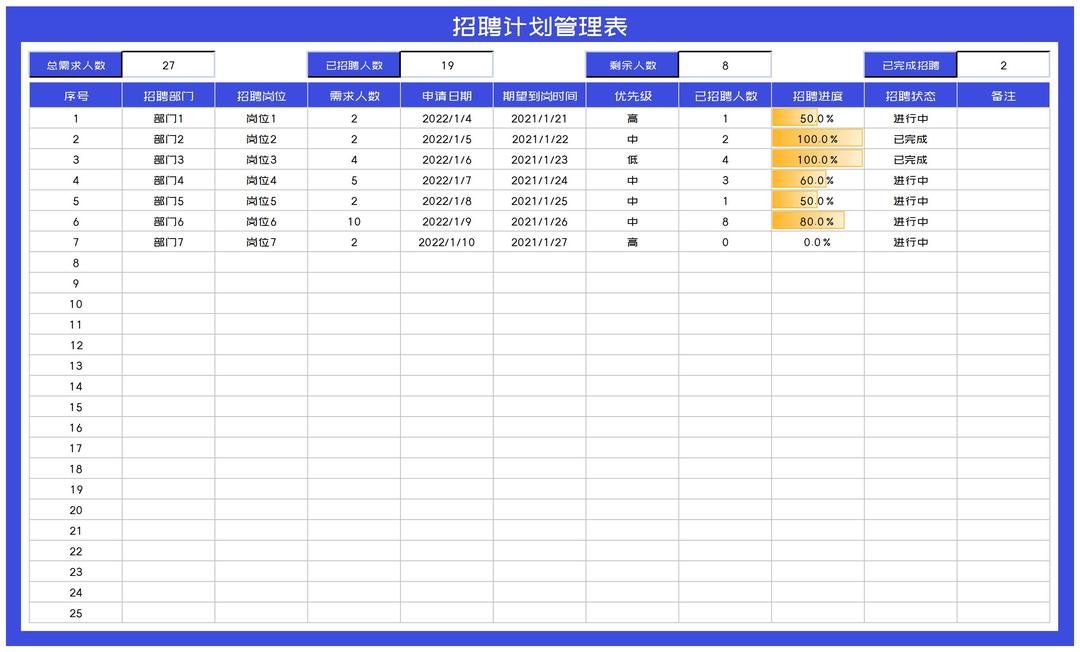Select the 部门7 department cell

169,242
